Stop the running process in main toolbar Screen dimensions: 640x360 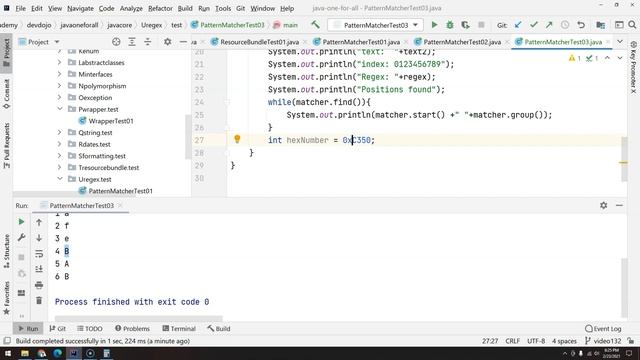tap(481, 25)
